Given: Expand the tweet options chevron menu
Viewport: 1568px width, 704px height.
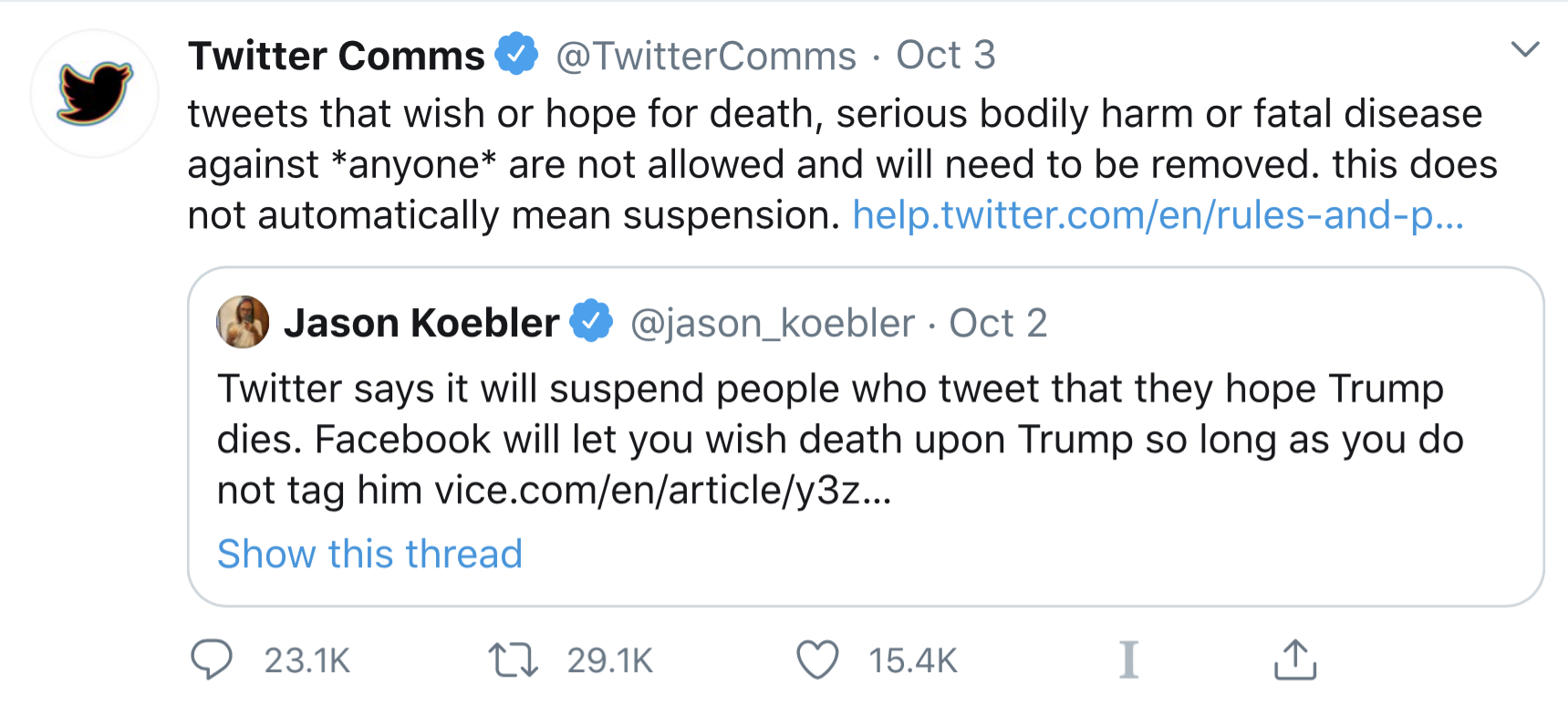Looking at the screenshot, I should [x=1524, y=49].
